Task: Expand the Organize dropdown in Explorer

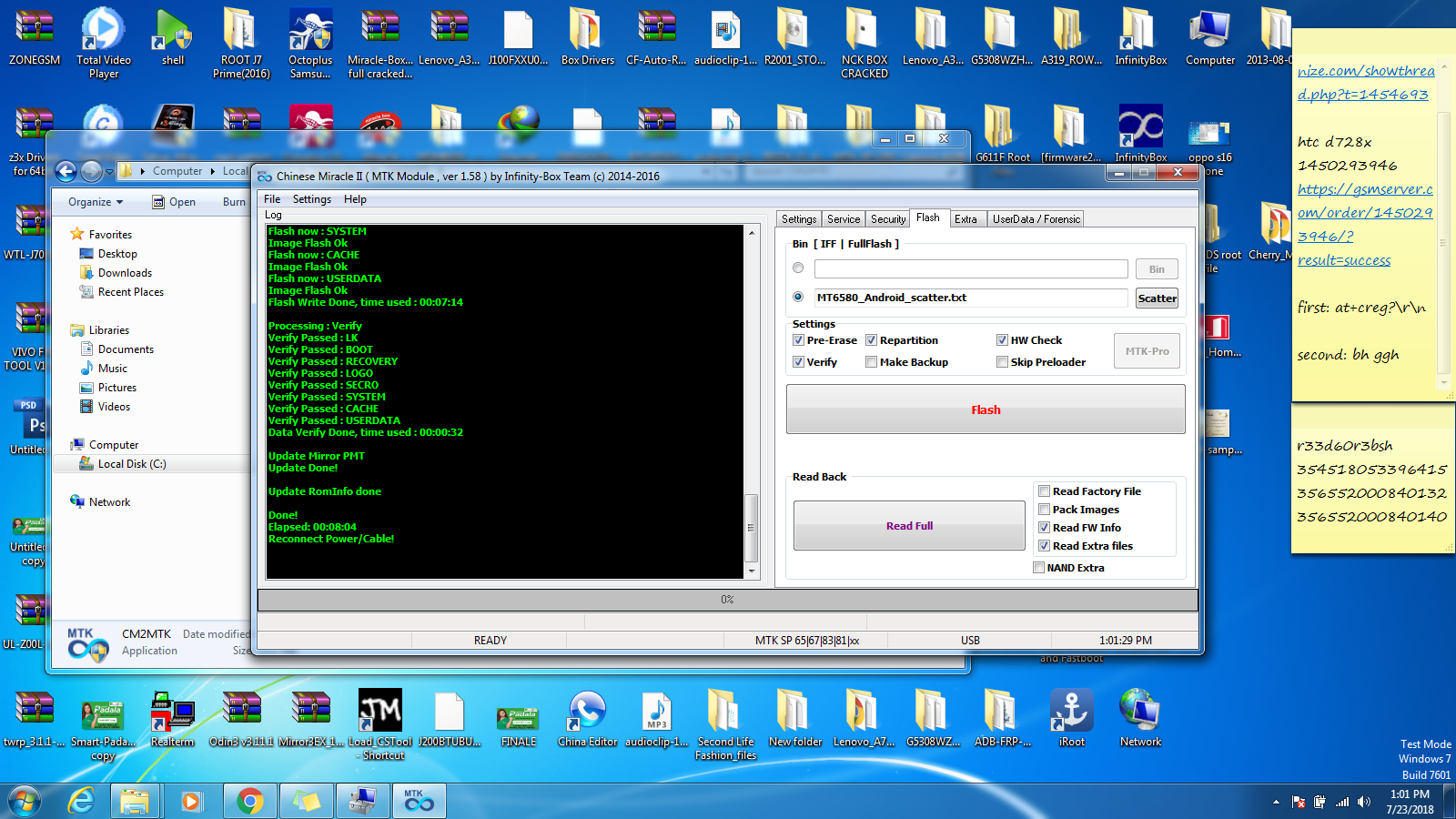Action: [96, 202]
